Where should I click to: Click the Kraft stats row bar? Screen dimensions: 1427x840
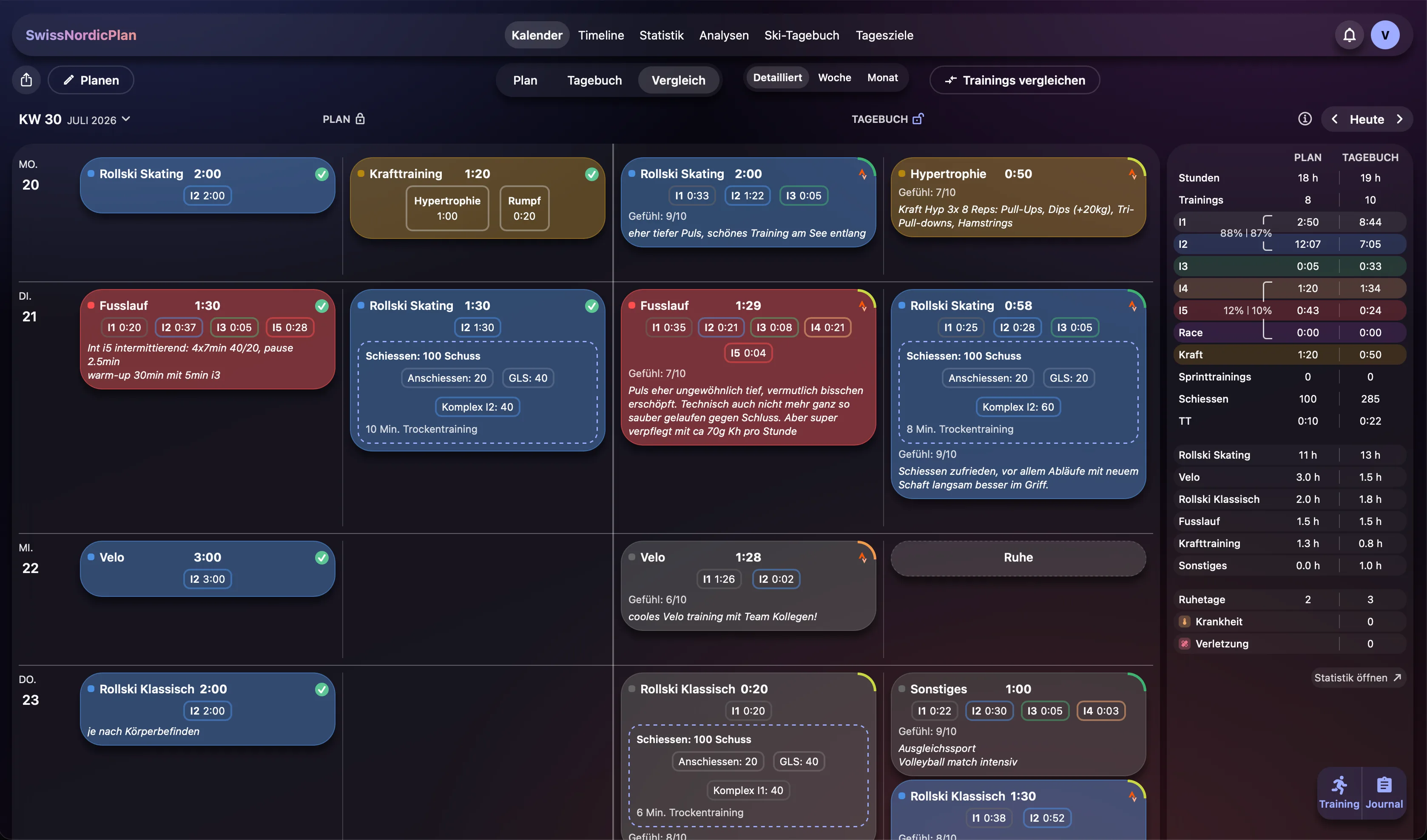tap(1289, 355)
